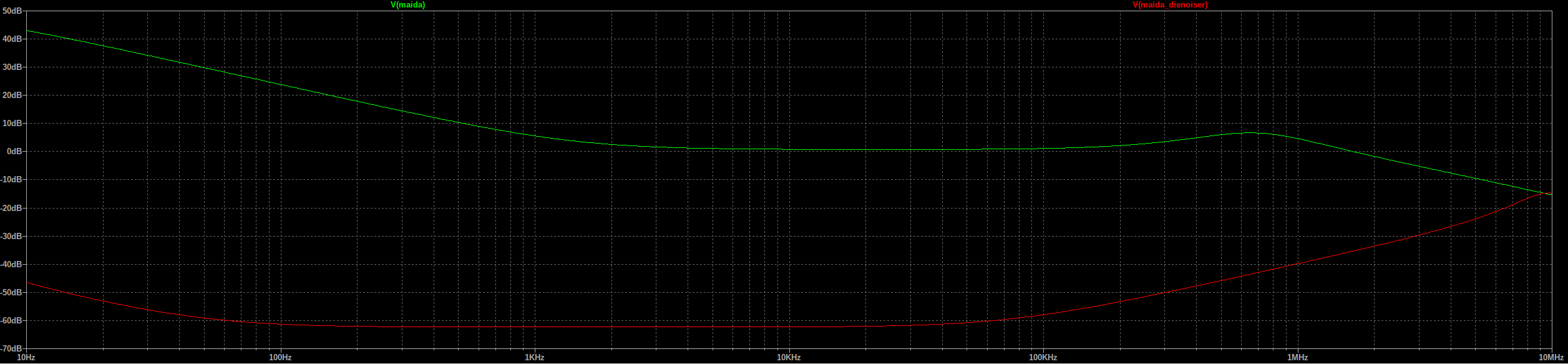Click the 30dB vertical axis label
The height and width of the screenshot is (364, 1568).
pyautogui.click(x=12, y=67)
